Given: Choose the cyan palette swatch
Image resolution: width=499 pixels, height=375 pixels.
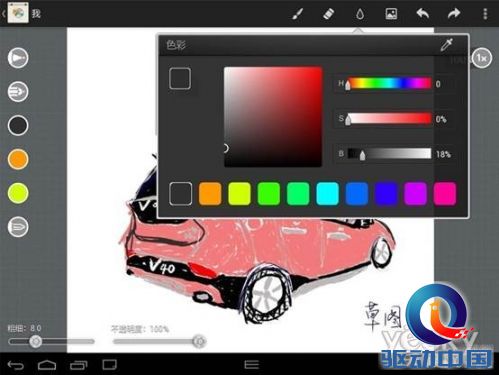Looking at the screenshot, I should coord(327,193).
